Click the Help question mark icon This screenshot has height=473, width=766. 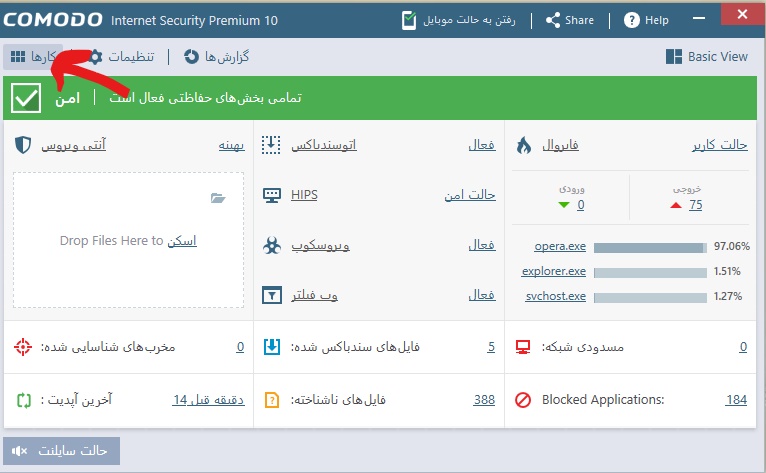[632, 21]
